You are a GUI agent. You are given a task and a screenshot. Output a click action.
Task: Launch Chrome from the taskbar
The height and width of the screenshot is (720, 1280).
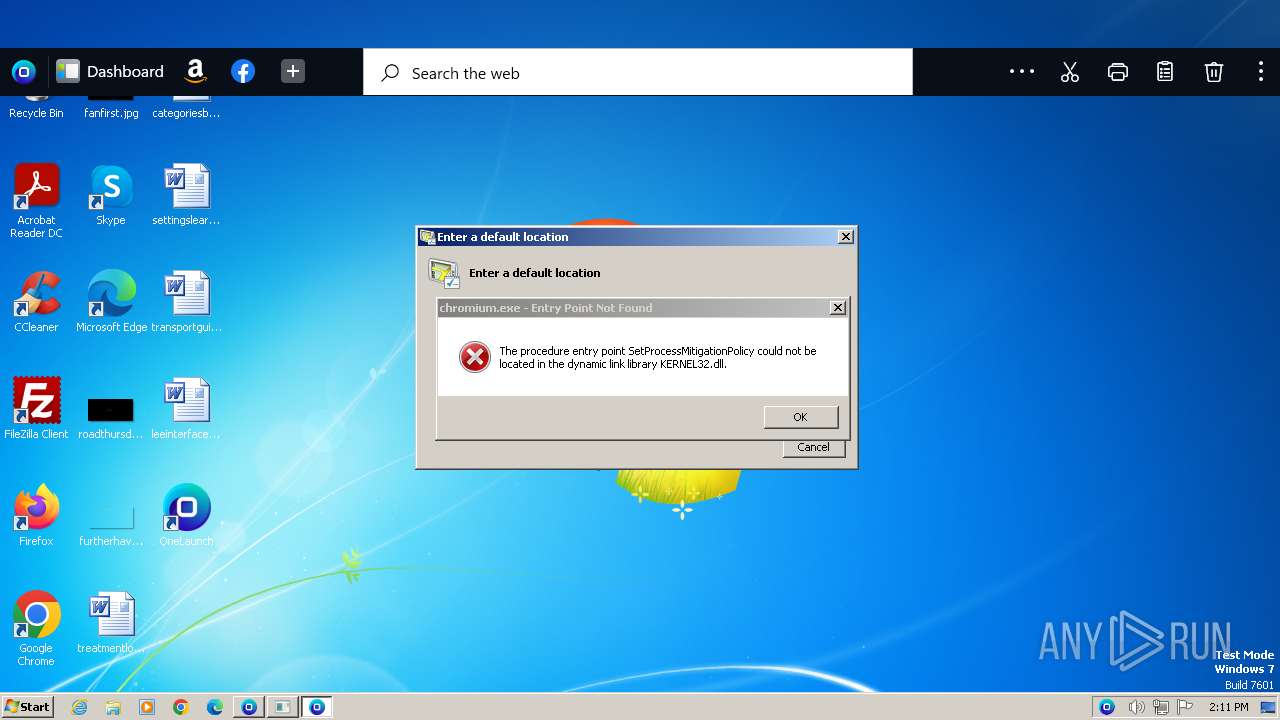point(181,707)
